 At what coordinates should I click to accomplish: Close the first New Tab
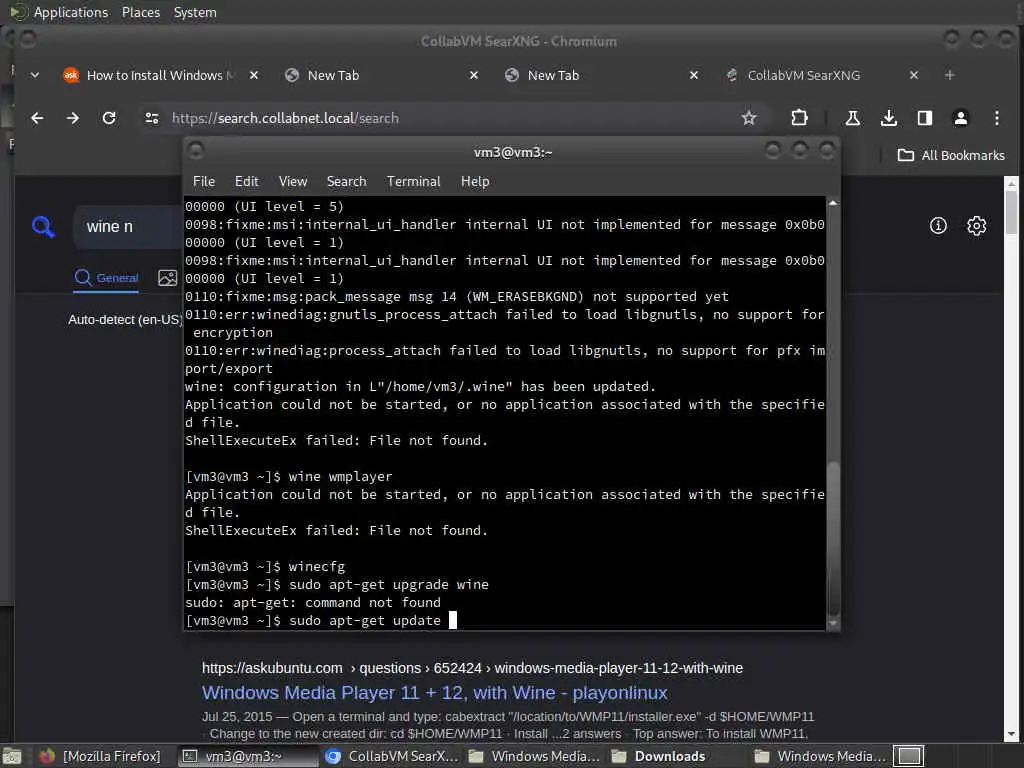point(474,75)
